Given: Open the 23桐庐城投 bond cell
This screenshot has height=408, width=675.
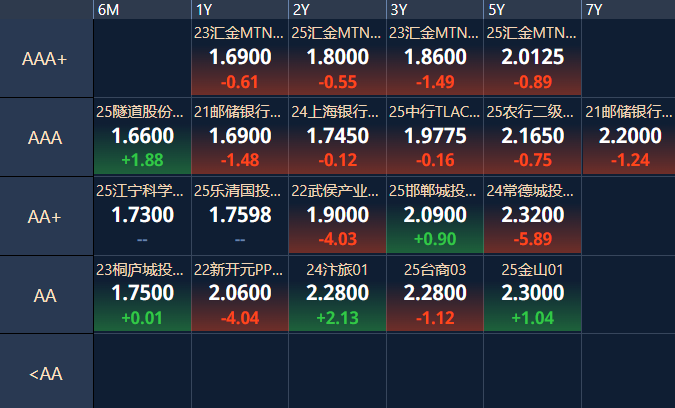Looking at the screenshot, I should coord(142,295).
